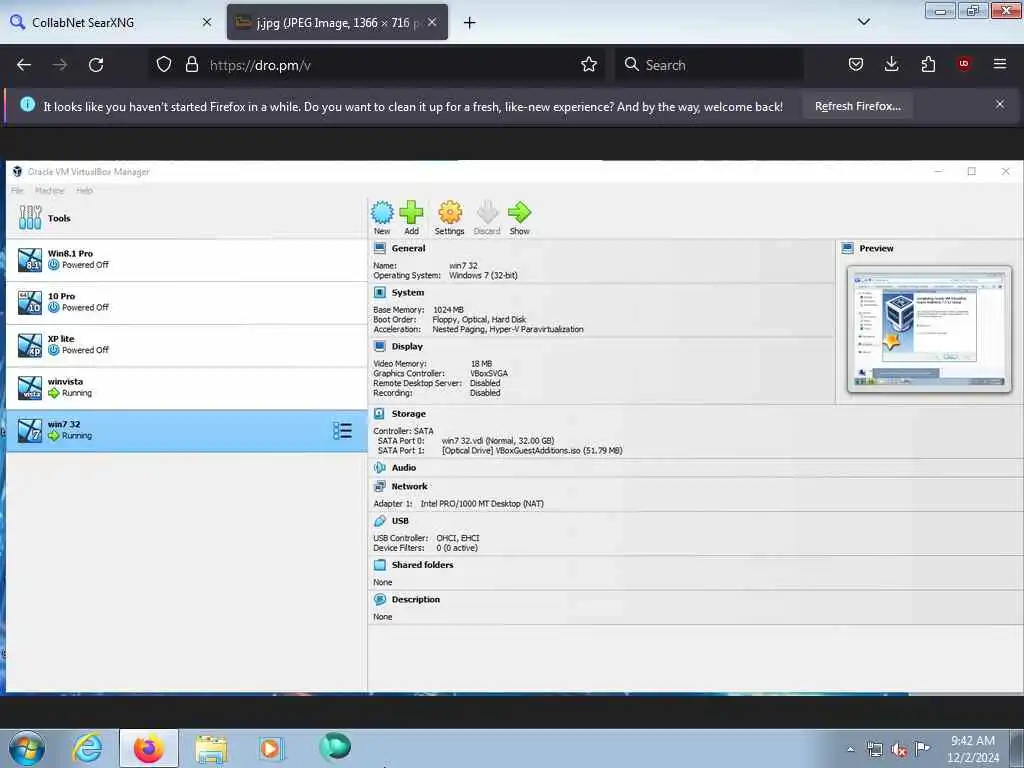Click the tracking protection shield icon
The height and width of the screenshot is (768, 1024).
pyautogui.click(x=164, y=65)
